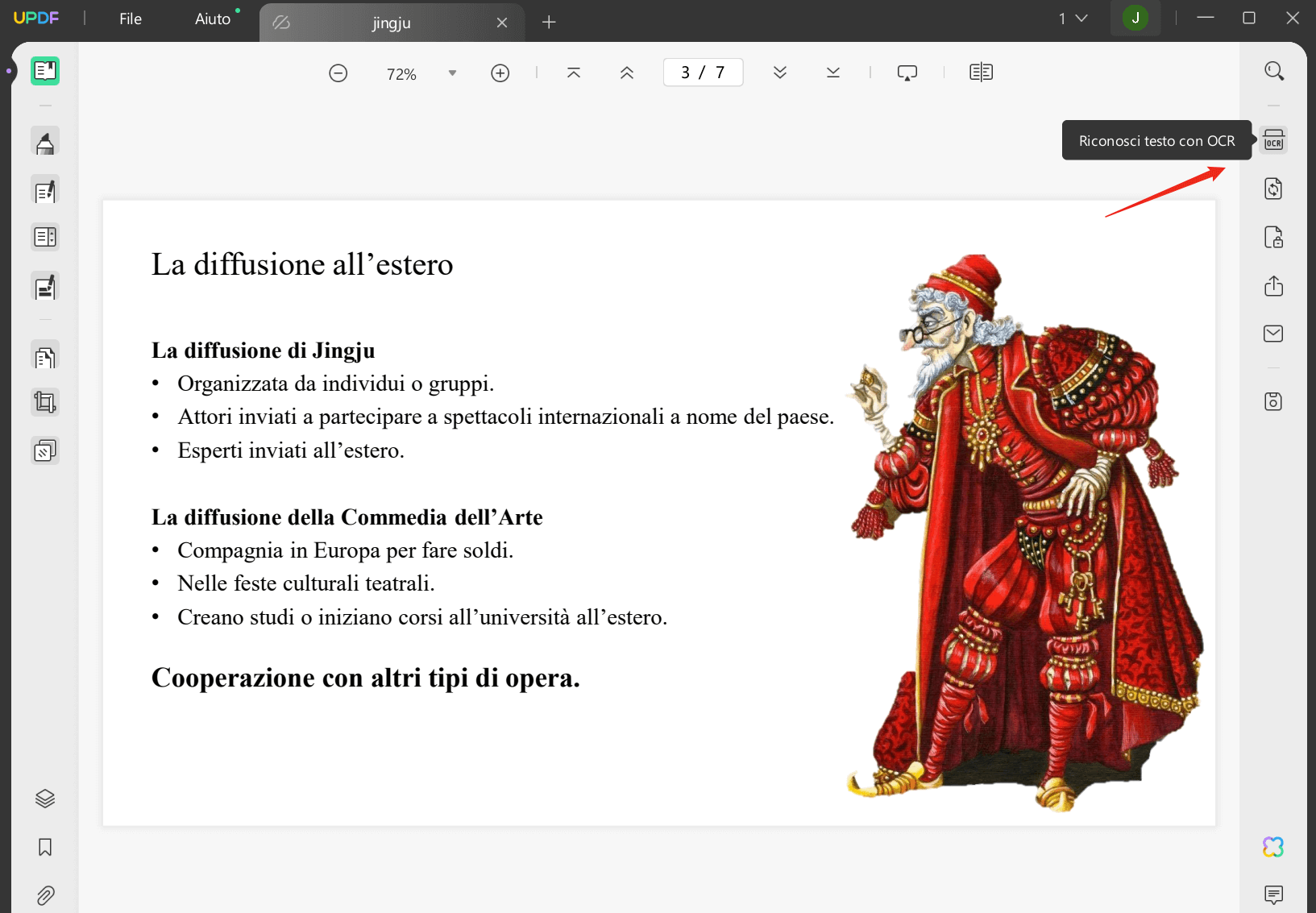Zoom in with the plus button
The width and height of the screenshot is (1316, 913).
500,73
